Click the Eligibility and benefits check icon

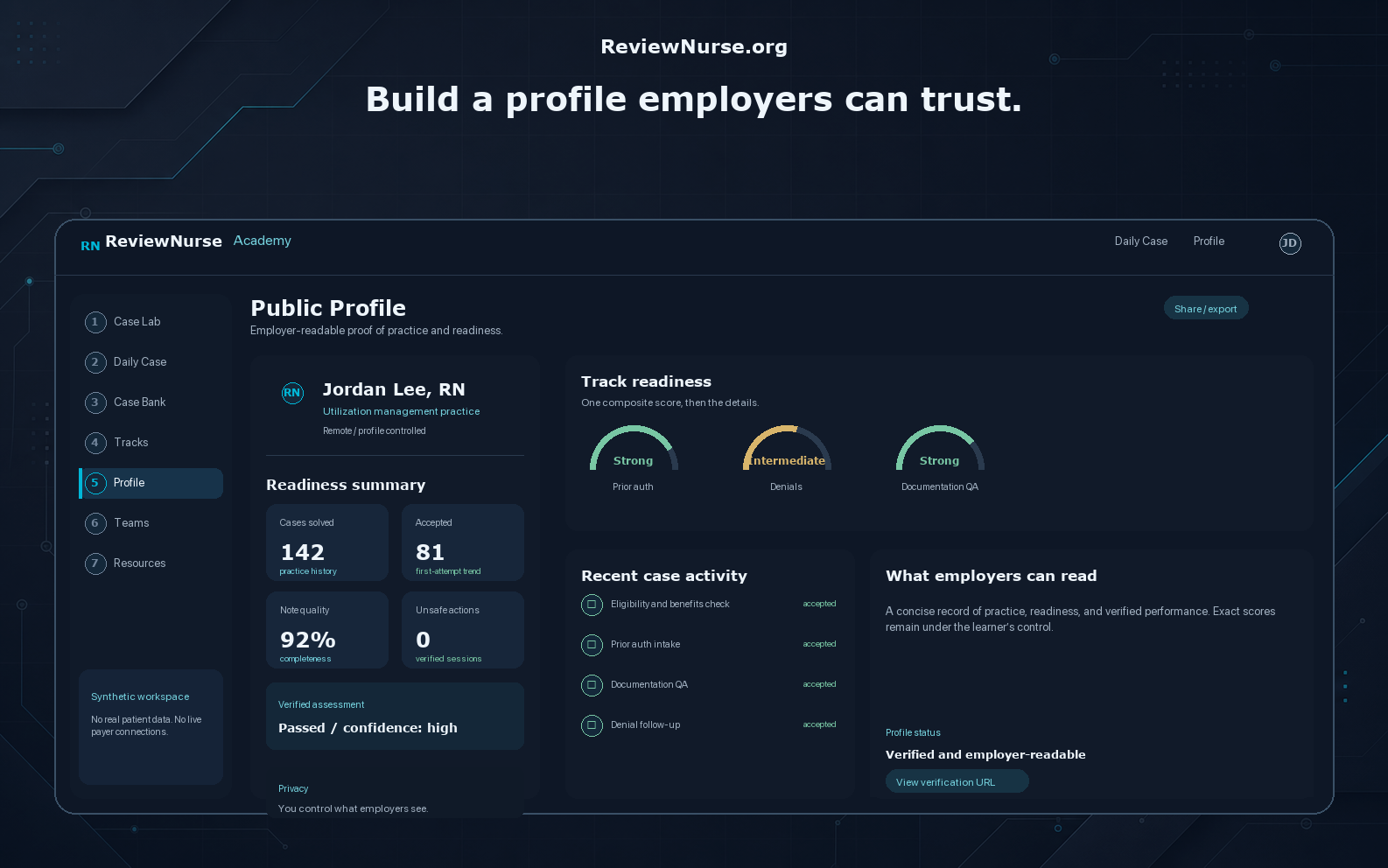coord(592,605)
